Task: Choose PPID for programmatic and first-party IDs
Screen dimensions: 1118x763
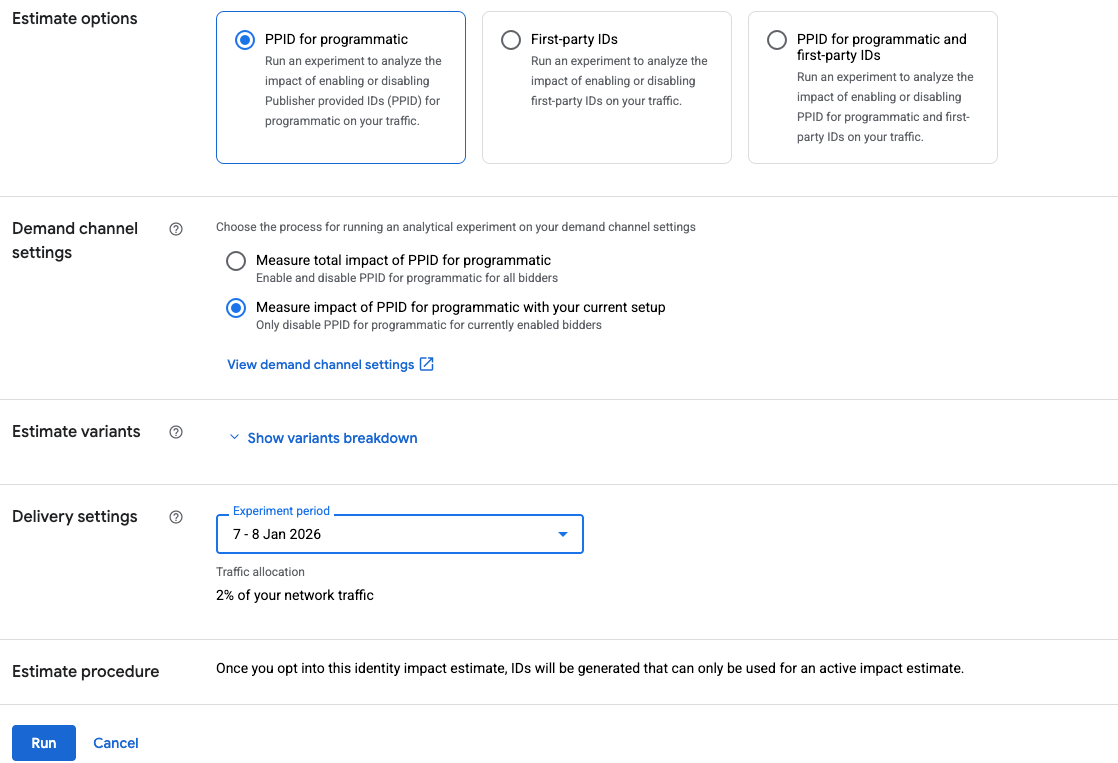Action: click(776, 40)
